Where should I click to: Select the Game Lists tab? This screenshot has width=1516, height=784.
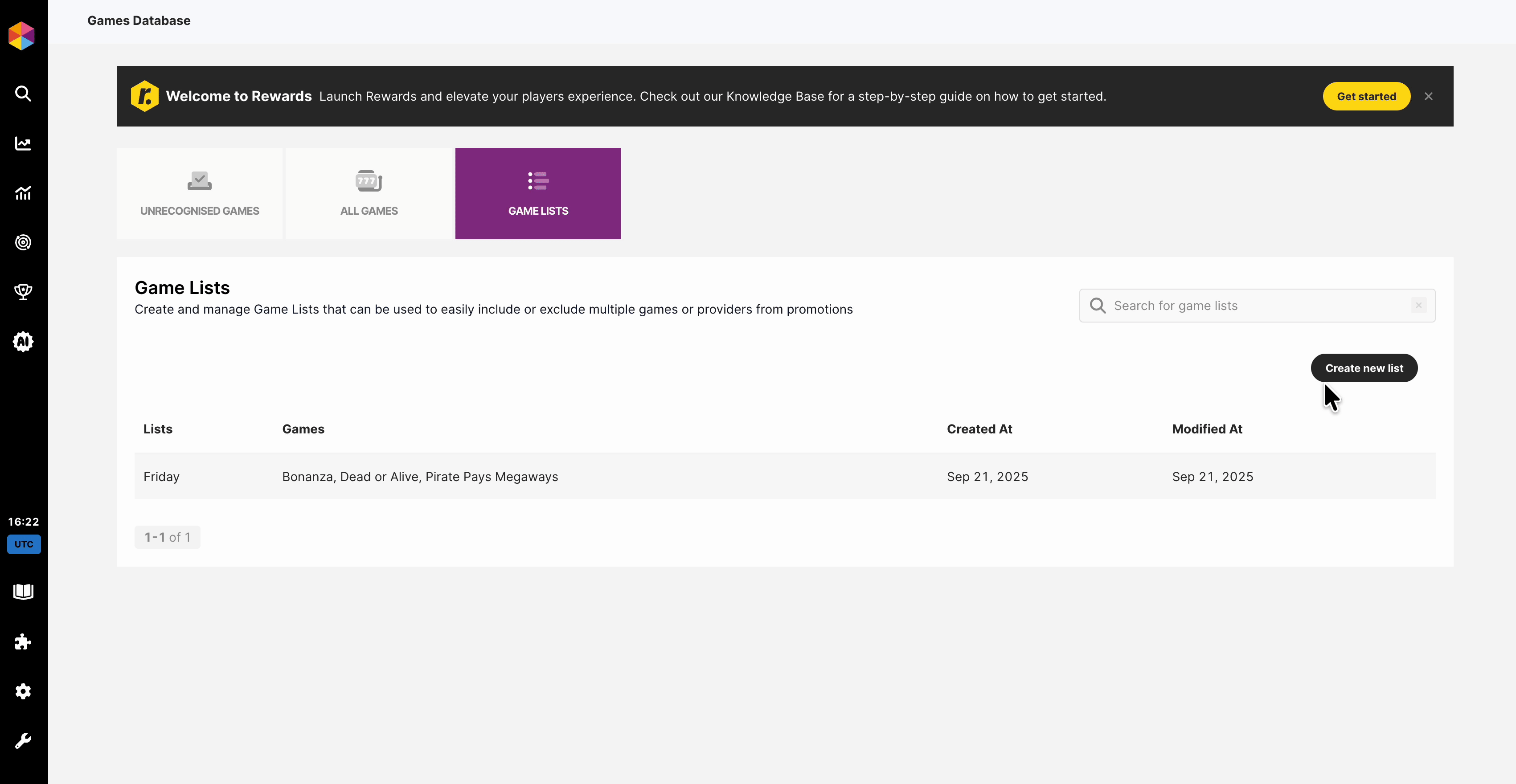[x=538, y=193]
